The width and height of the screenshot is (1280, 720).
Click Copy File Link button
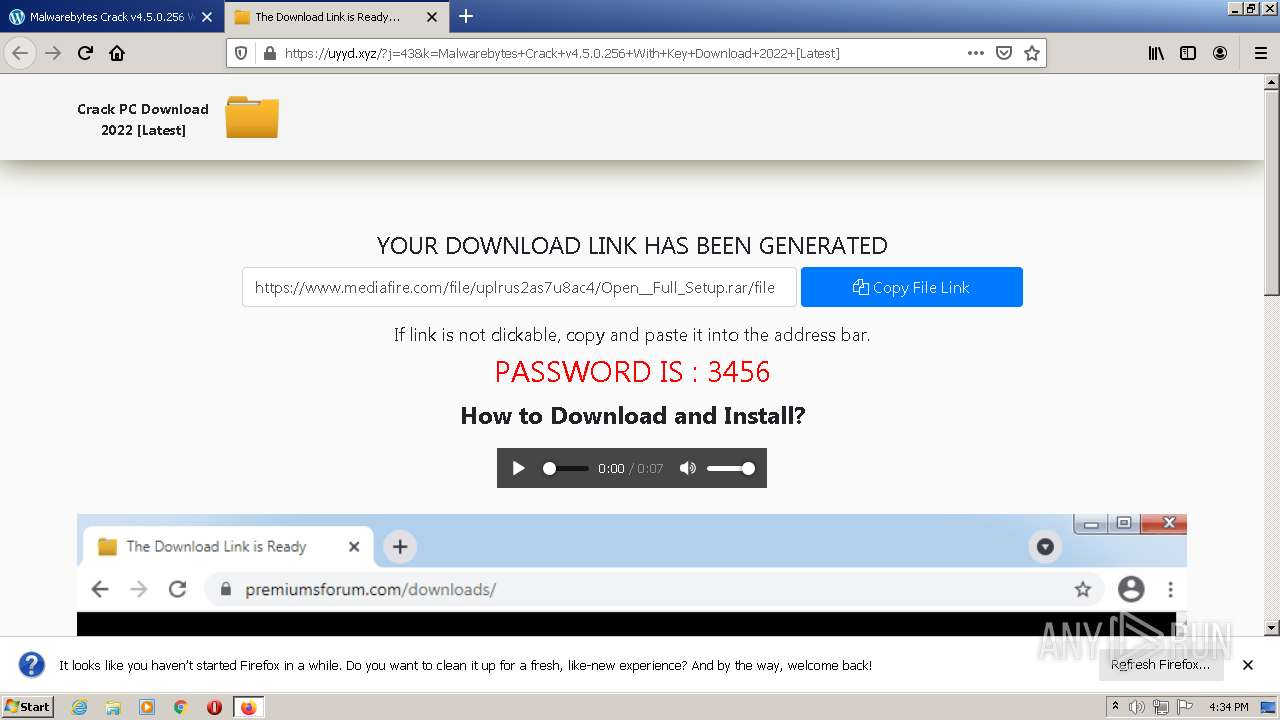(x=912, y=287)
